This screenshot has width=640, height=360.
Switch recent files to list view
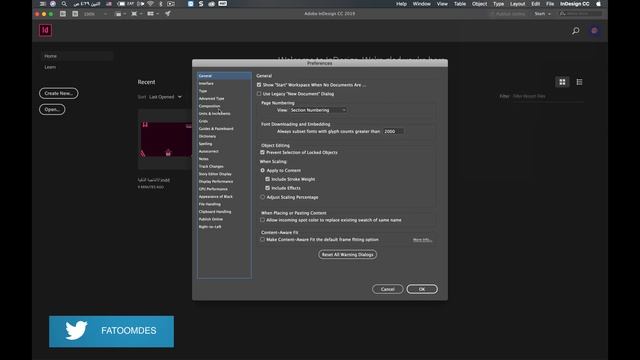coord(579,82)
